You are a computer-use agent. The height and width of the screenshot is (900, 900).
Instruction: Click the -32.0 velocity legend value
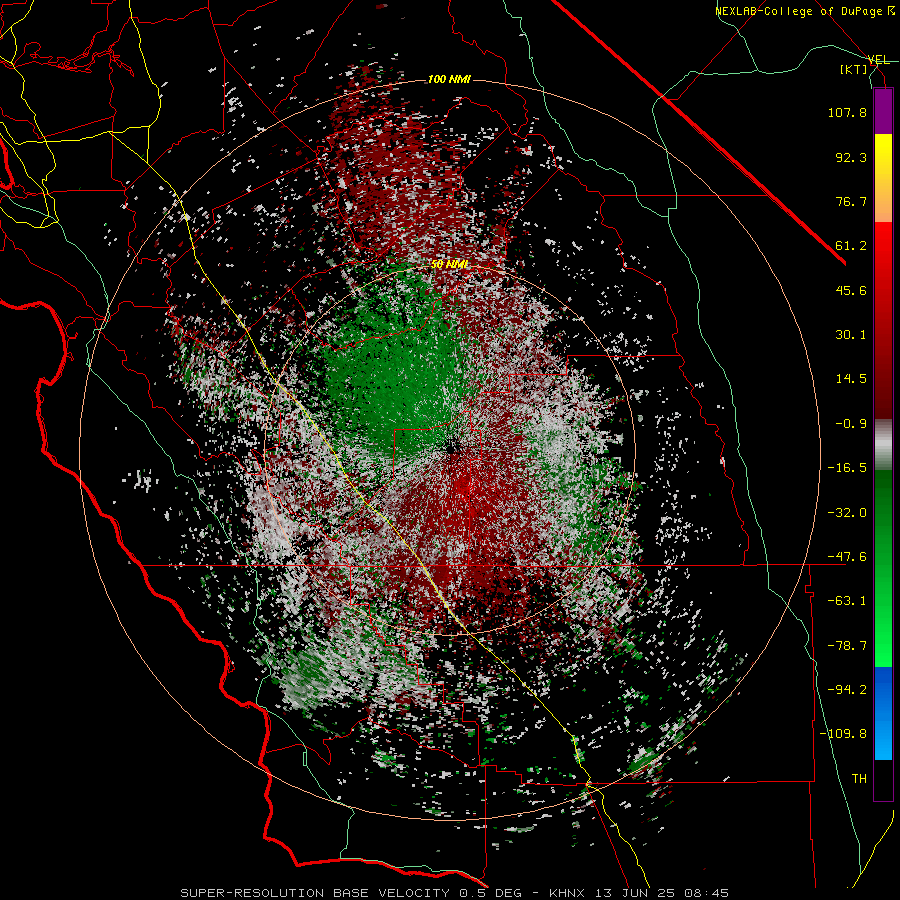pyautogui.click(x=847, y=513)
